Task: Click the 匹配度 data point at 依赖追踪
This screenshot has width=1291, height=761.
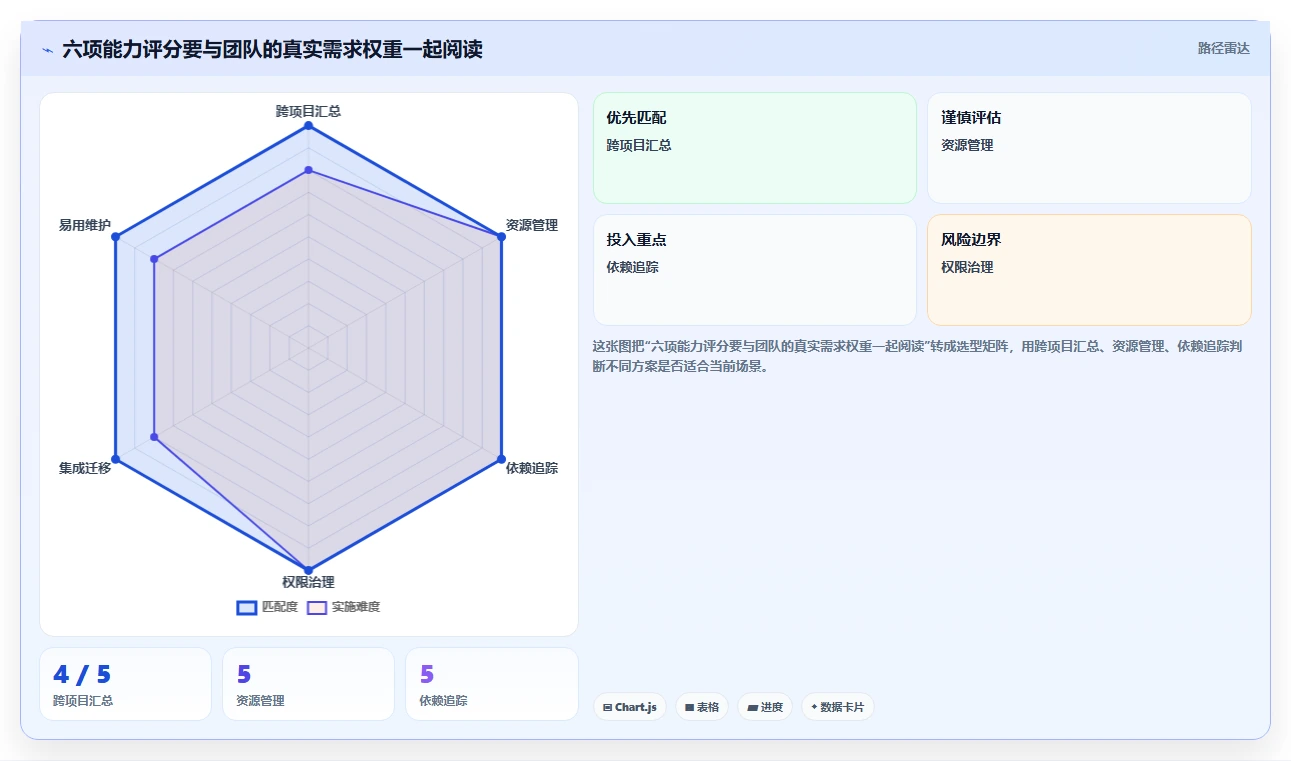Action: coord(501,459)
